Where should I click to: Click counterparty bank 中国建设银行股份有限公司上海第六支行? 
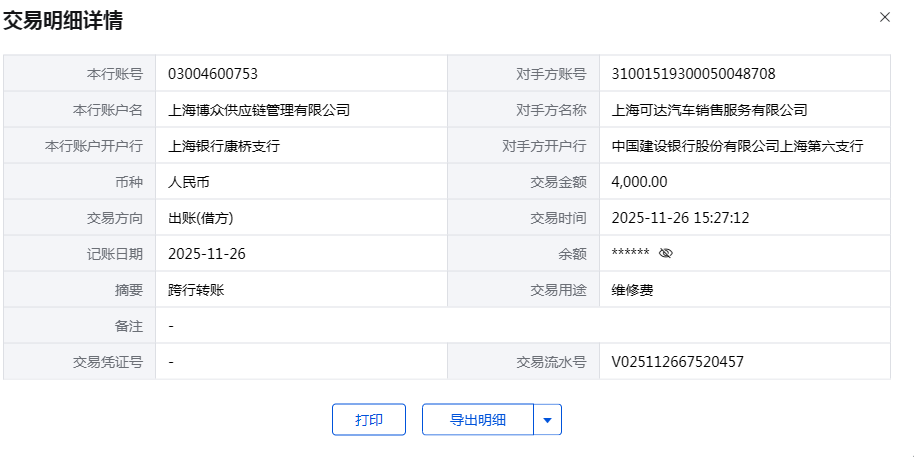737,146
